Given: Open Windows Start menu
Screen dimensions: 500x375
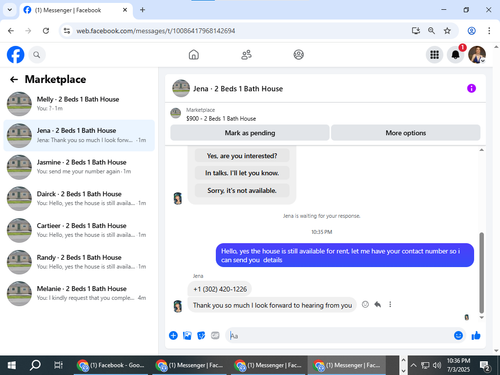Looking at the screenshot, I should (x=12, y=365).
